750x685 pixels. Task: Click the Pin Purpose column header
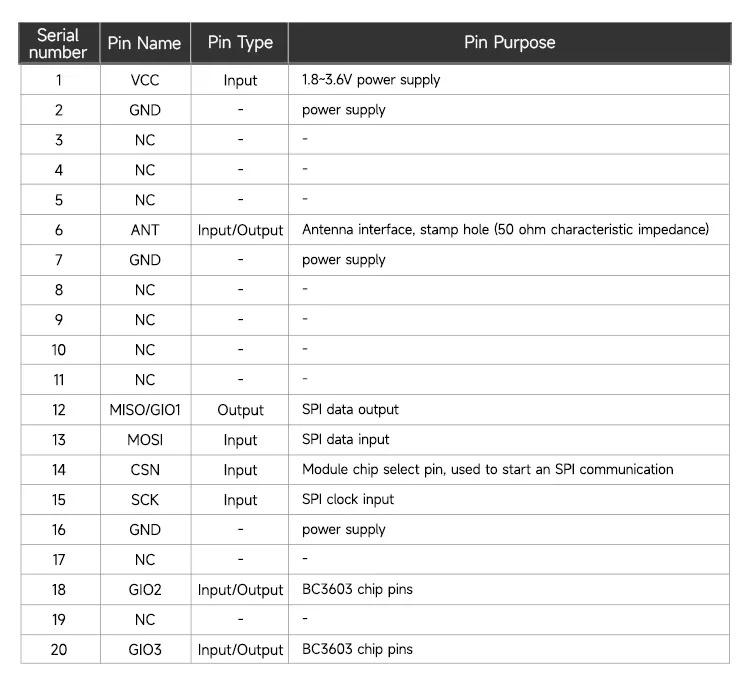coord(509,43)
